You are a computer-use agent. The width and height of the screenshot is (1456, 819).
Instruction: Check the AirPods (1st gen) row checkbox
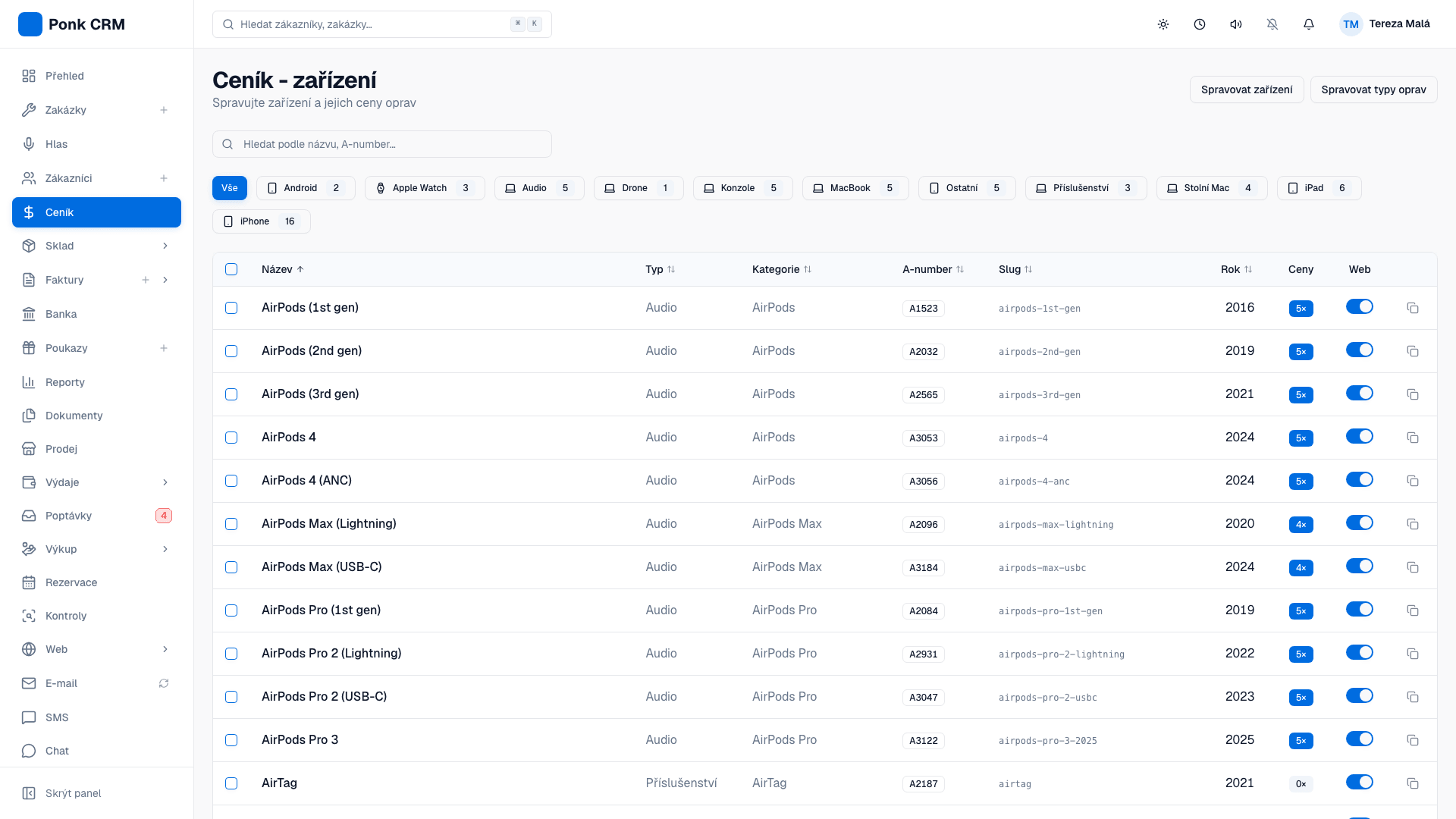point(231,308)
